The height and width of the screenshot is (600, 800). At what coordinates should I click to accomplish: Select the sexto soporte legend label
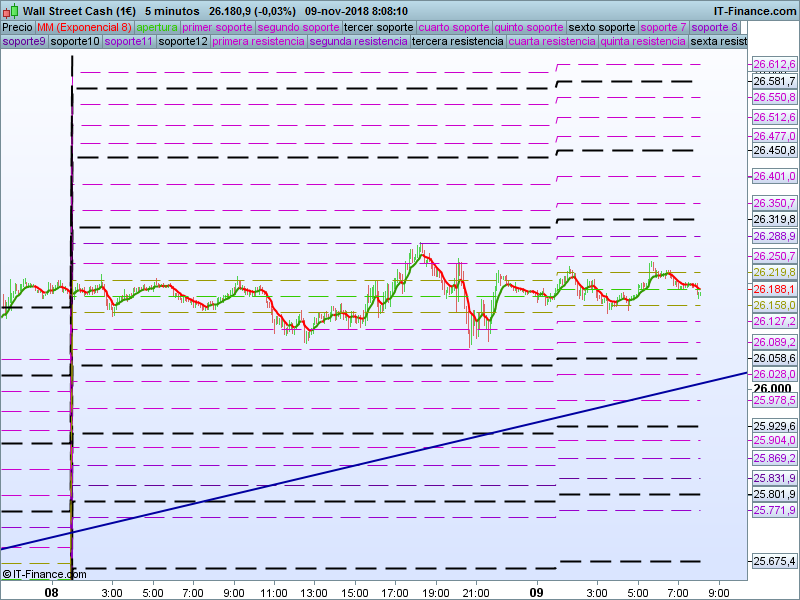tap(602, 27)
